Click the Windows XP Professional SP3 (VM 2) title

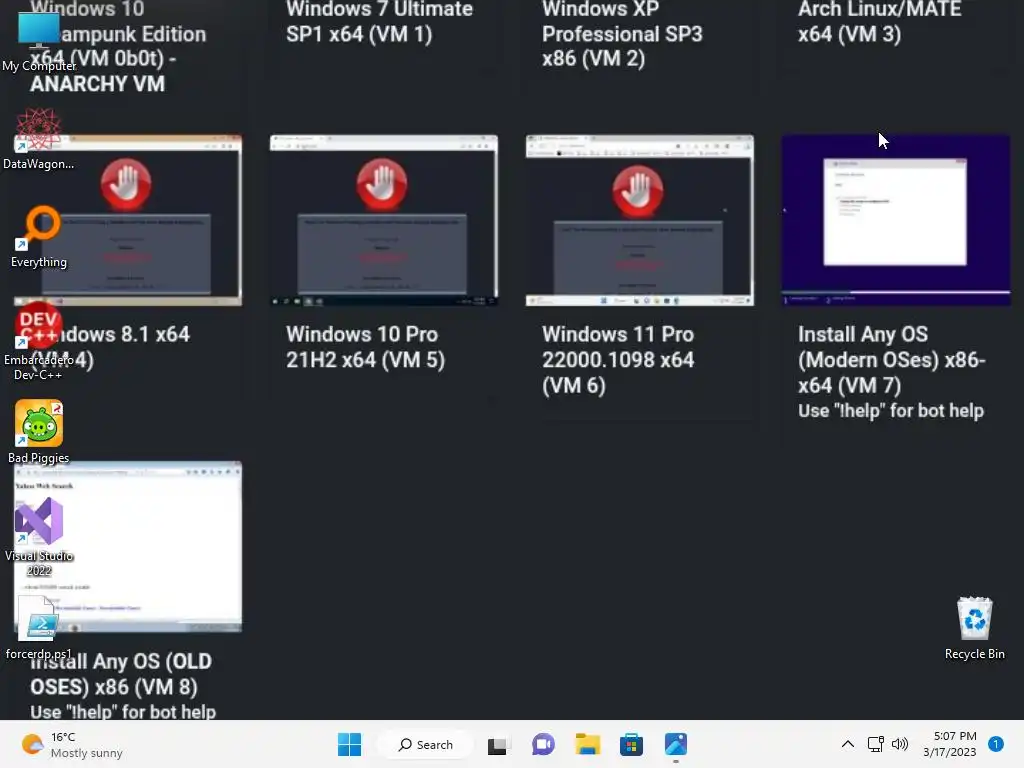coord(622,34)
